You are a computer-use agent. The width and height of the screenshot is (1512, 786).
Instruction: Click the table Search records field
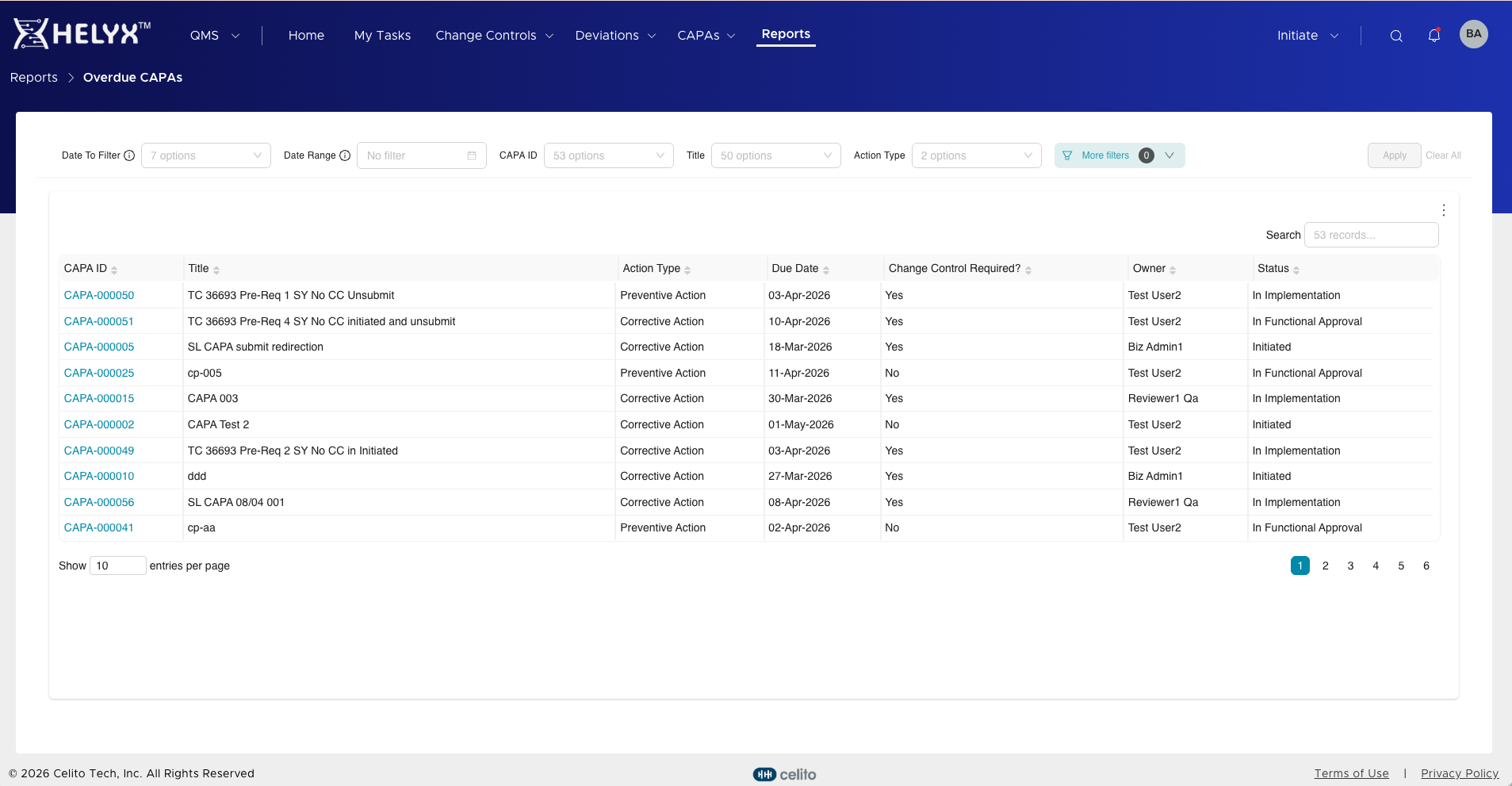pyautogui.click(x=1372, y=235)
